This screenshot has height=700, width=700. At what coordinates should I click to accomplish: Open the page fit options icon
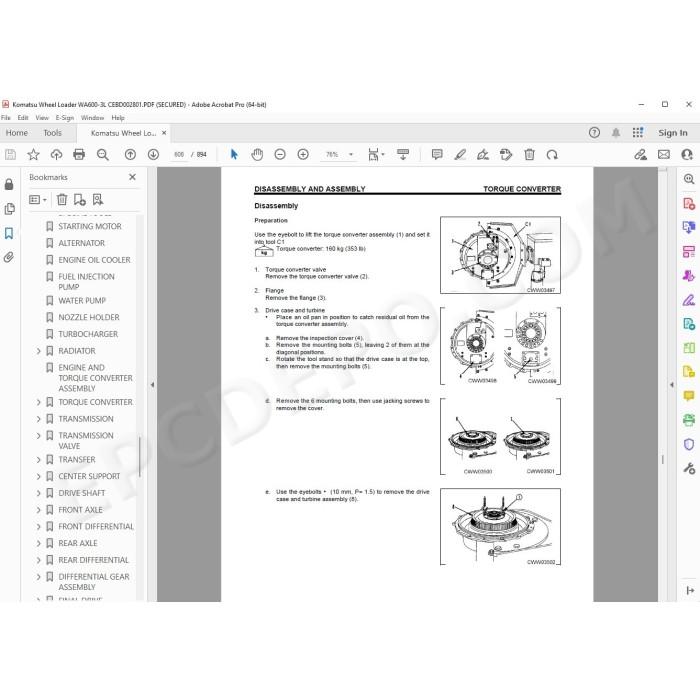coord(376,154)
